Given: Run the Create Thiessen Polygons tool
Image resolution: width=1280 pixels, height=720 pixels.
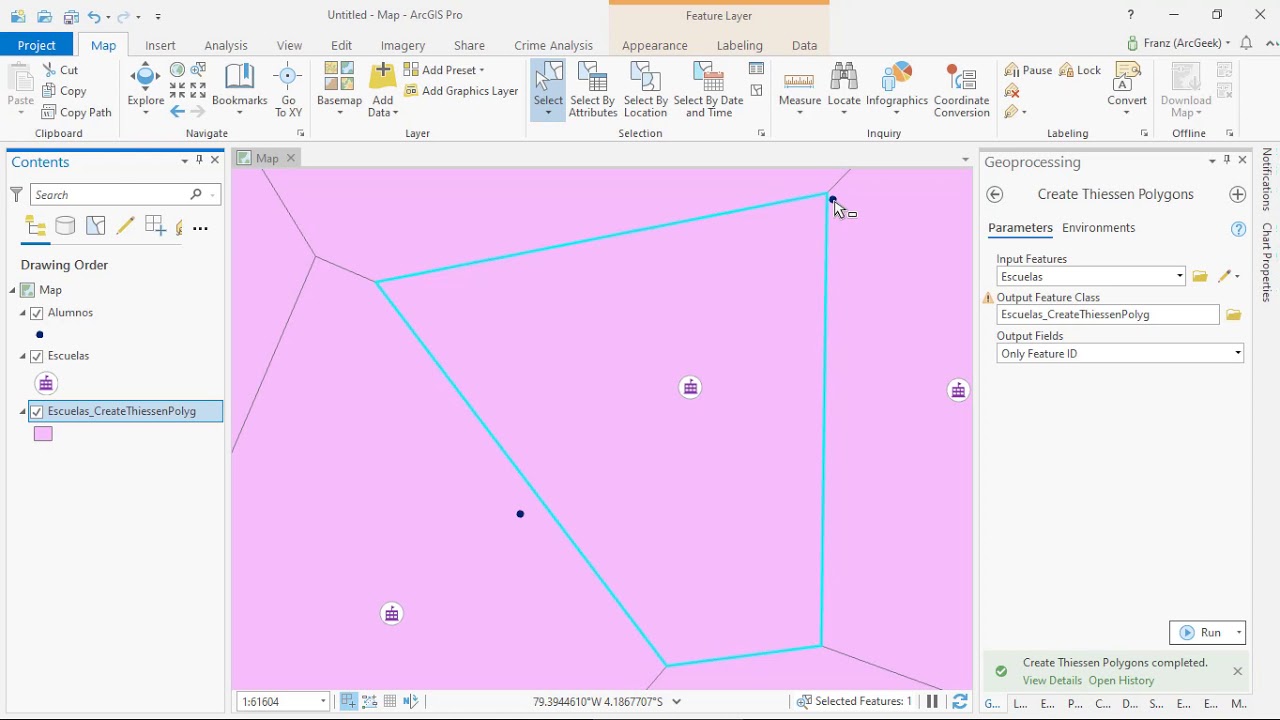Looking at the screenshot, I should click(1201, 633).
